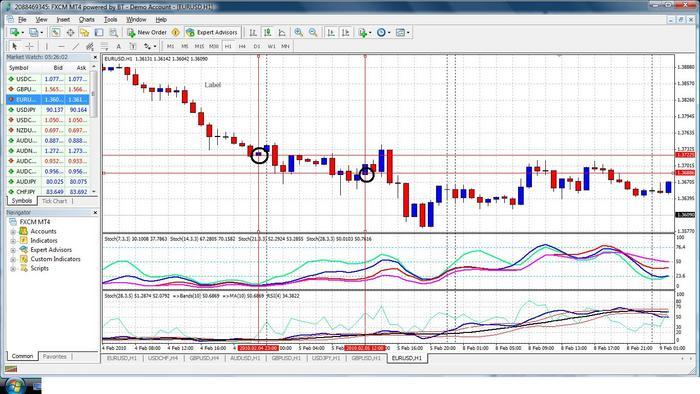700x394 pixels.
Task: Switch timeframe to H4
Action: pyautogui.click(x=242, y=46)
